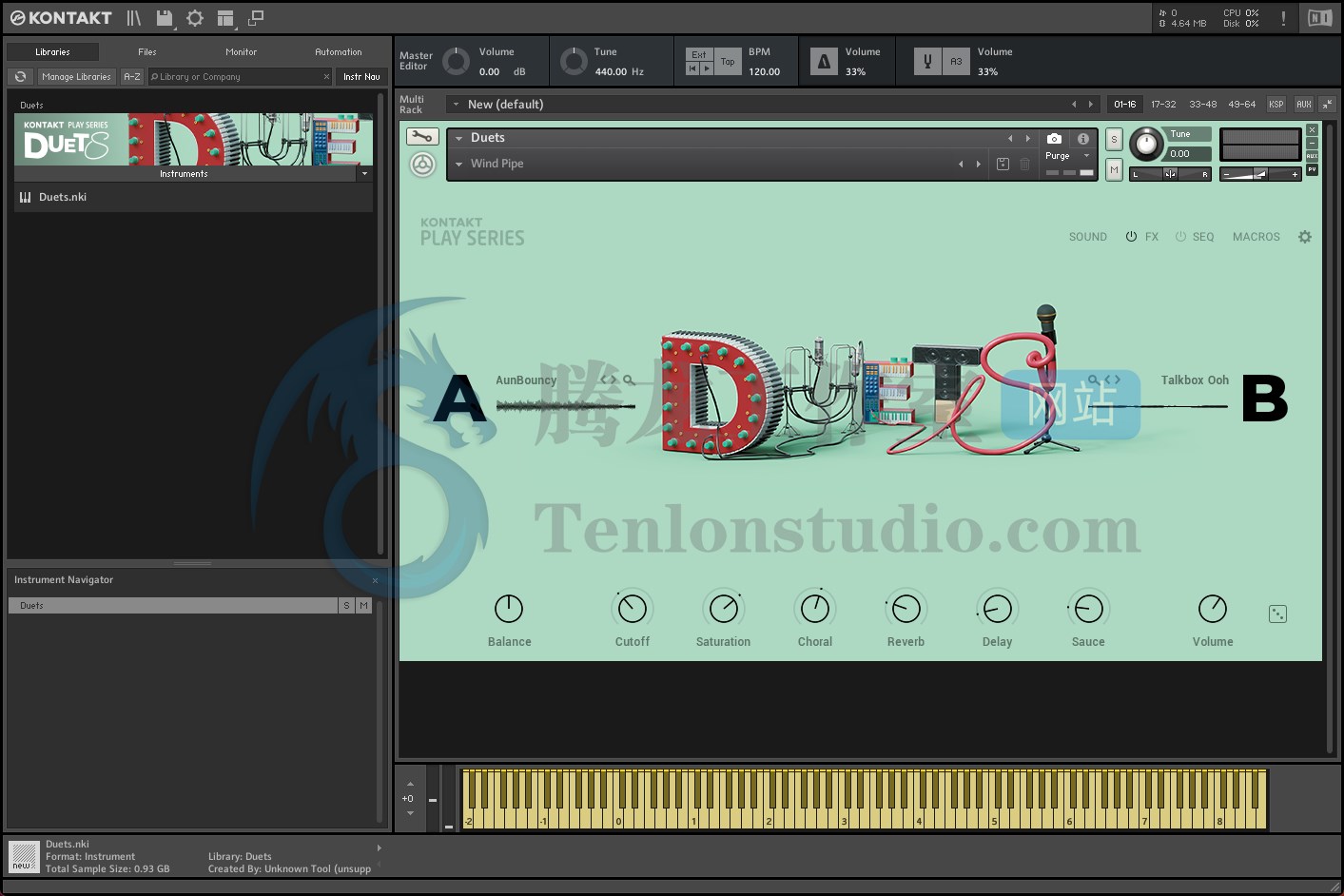The image size is (1344, 896).
Task: Clear the Library or Company search field
Action: 326,77
